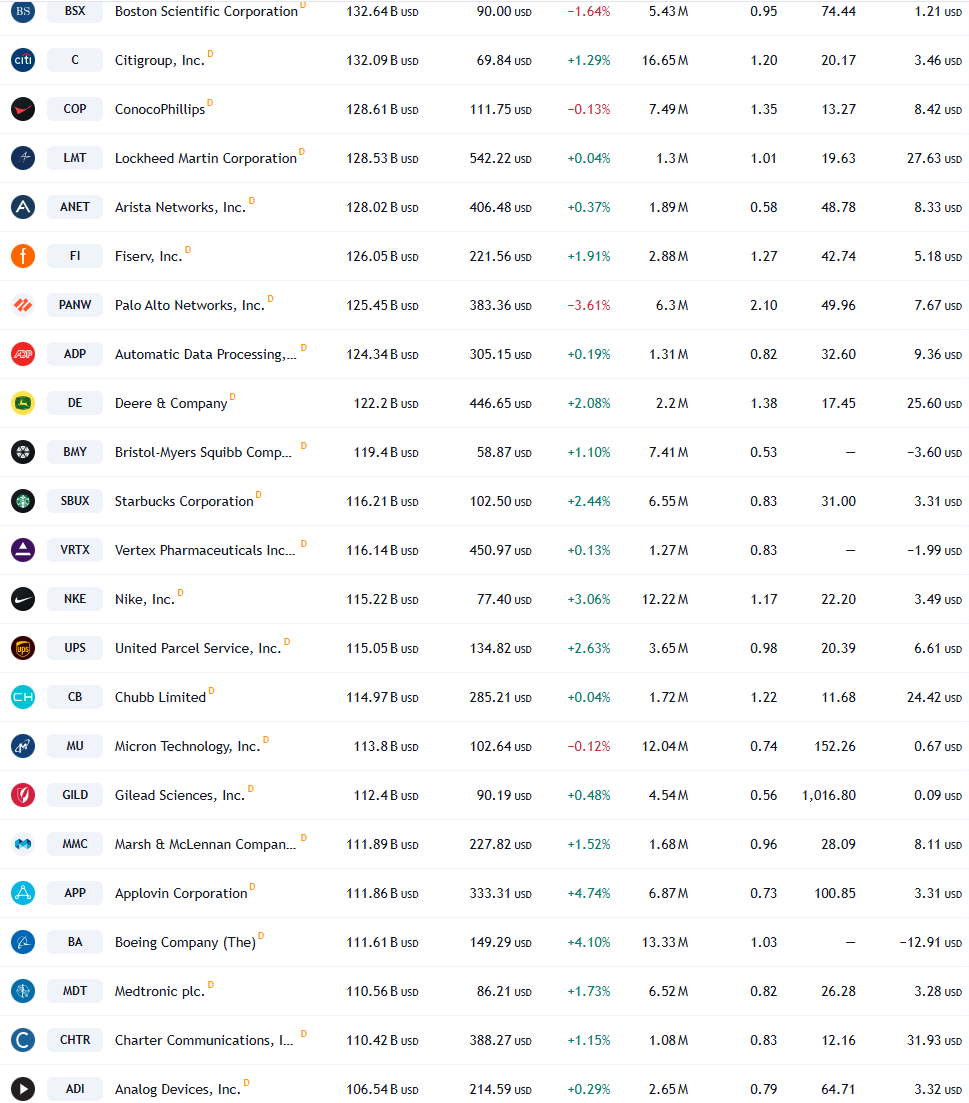Select Deere price 446.65 USD
The width and height of the screenshot is (969, 1103).
[x=500, y=404]
